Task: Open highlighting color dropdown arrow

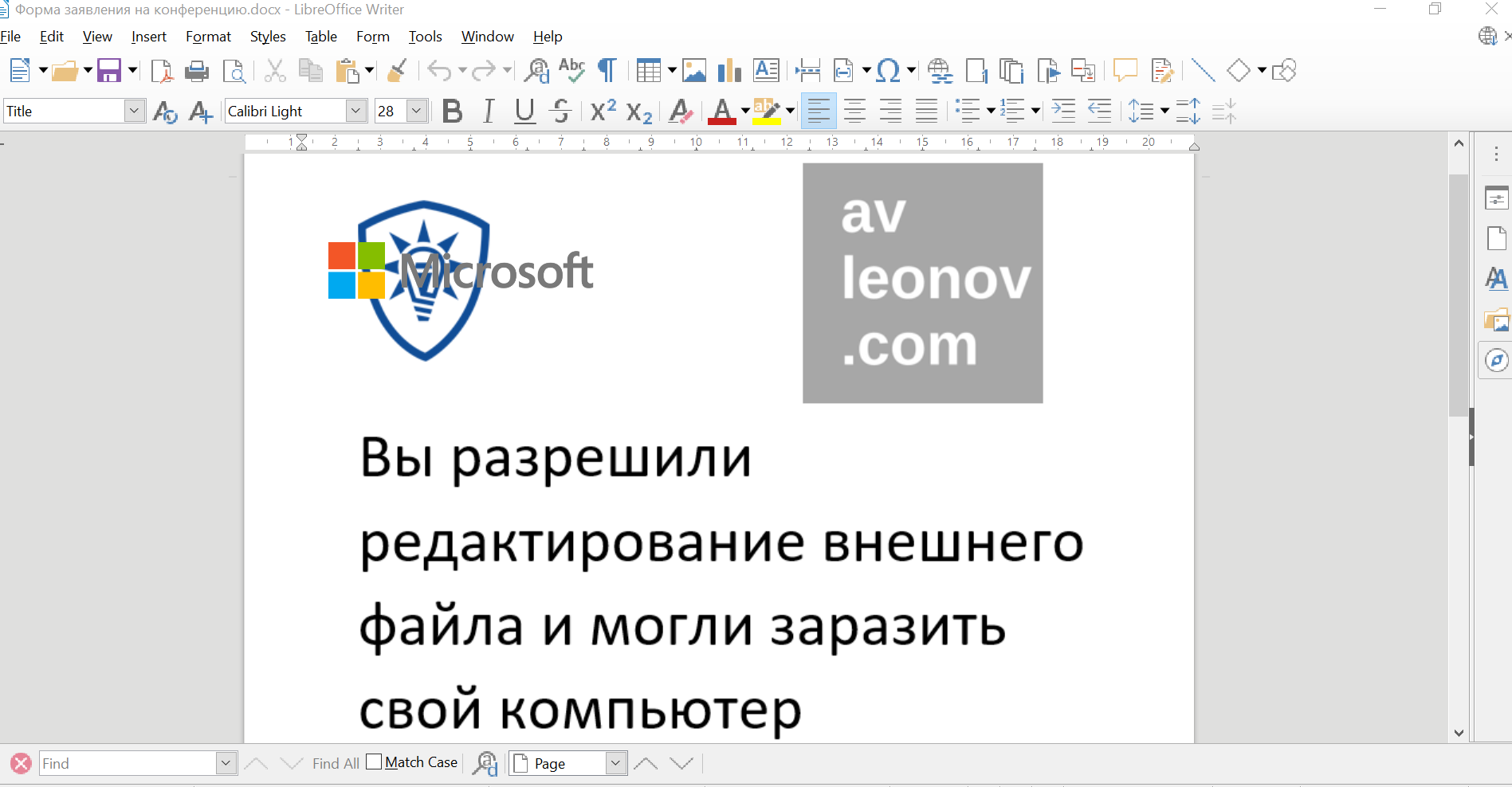Action: (790, 112)
